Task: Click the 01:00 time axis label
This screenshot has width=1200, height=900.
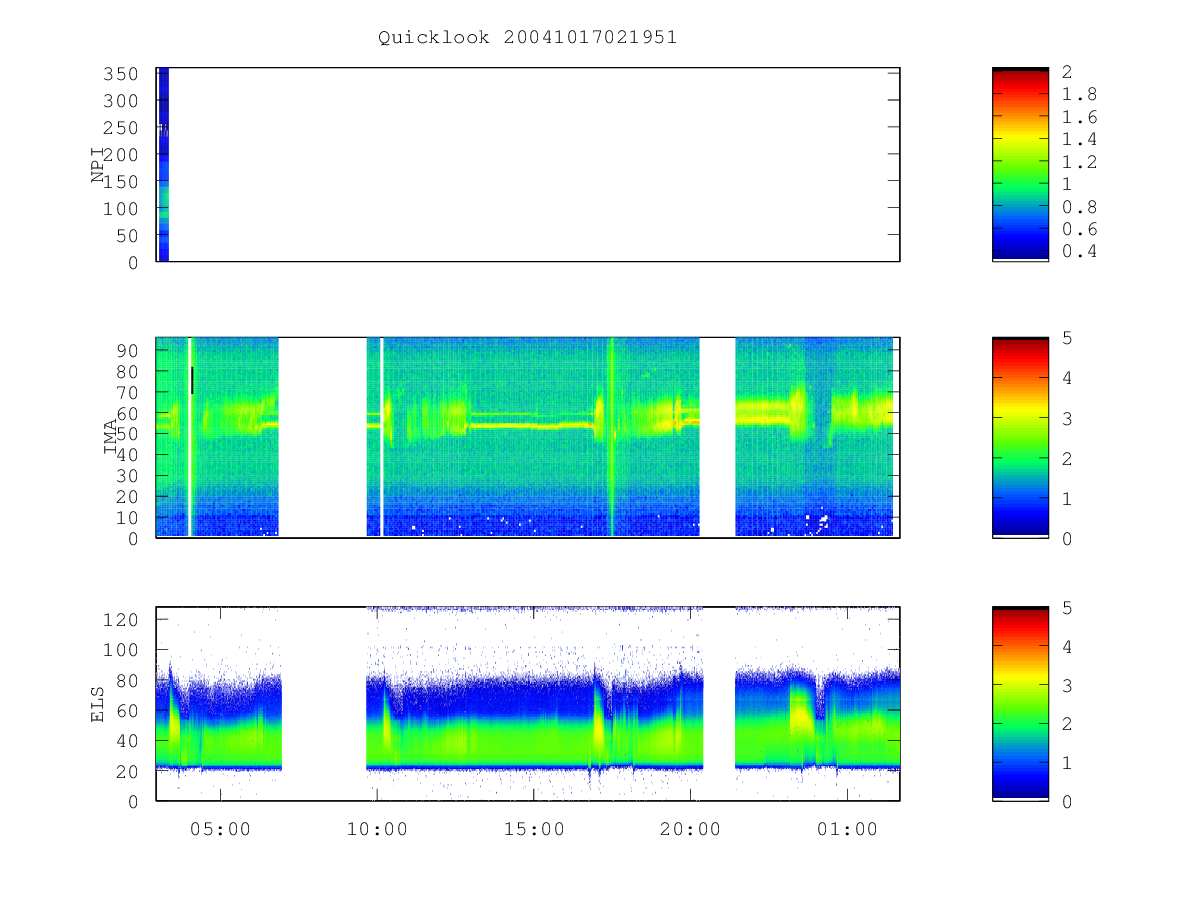Action: click(x=847, y=830)
